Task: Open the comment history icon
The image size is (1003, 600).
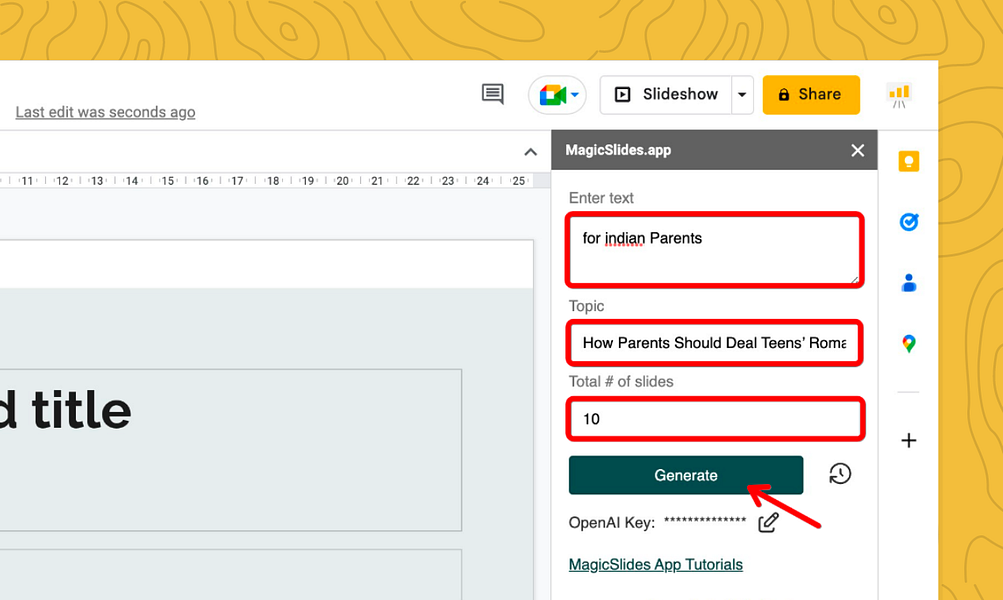Action: coord(493,94)
